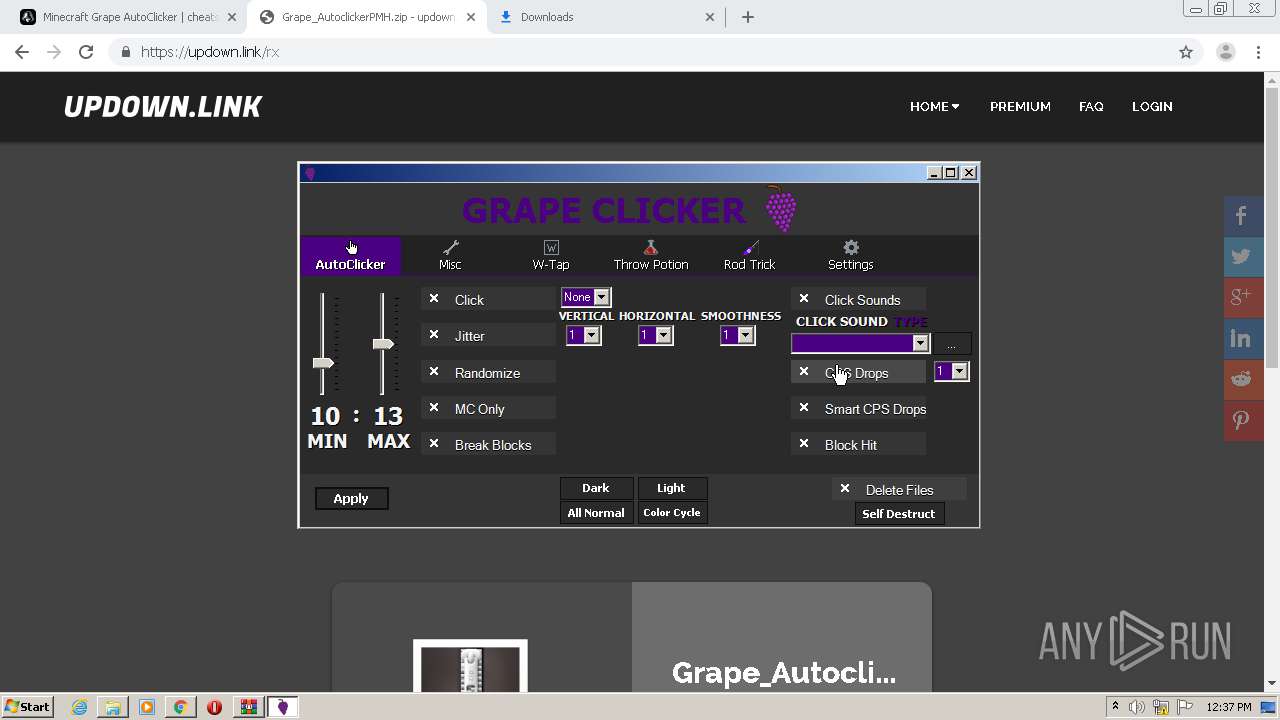
Task: Click the MIN CPS slider handle
Action: pyautogui.click(x=323, y=363)
